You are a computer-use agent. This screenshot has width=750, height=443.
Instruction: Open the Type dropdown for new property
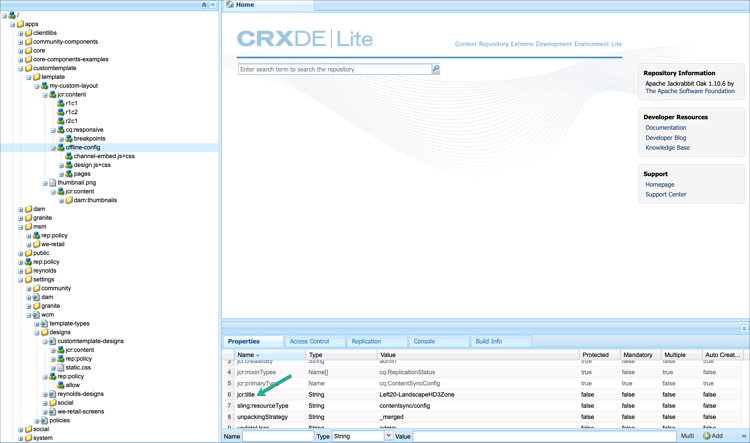[388, 436]
